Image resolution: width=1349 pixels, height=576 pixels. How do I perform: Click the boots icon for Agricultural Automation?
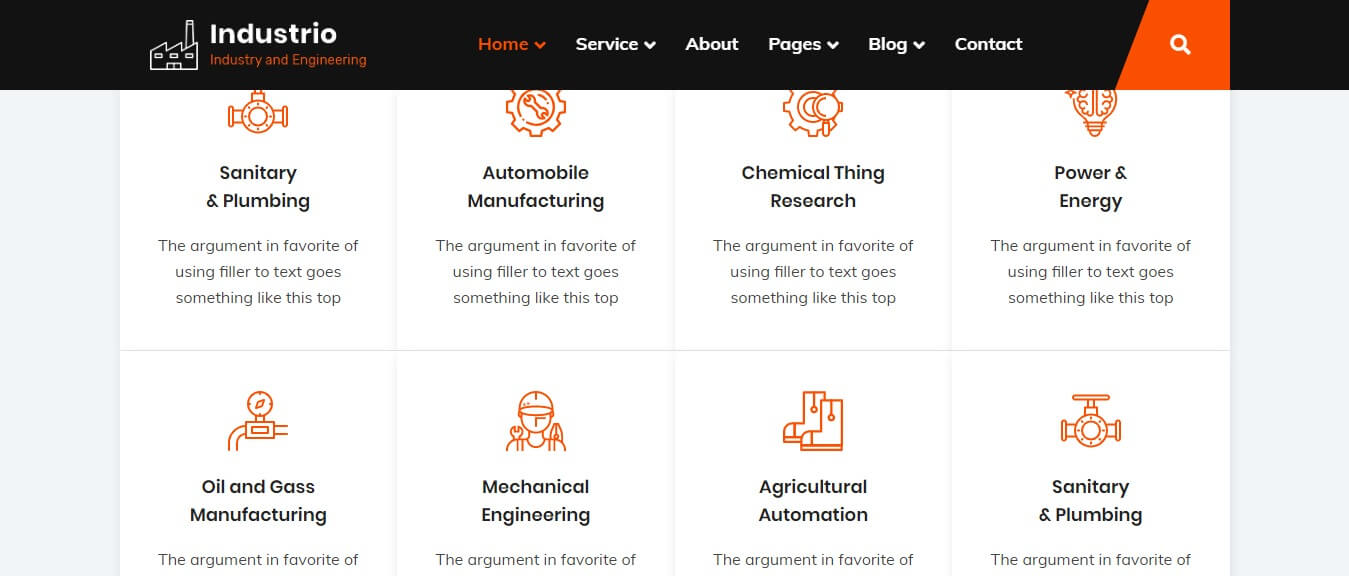pos(813,421)
